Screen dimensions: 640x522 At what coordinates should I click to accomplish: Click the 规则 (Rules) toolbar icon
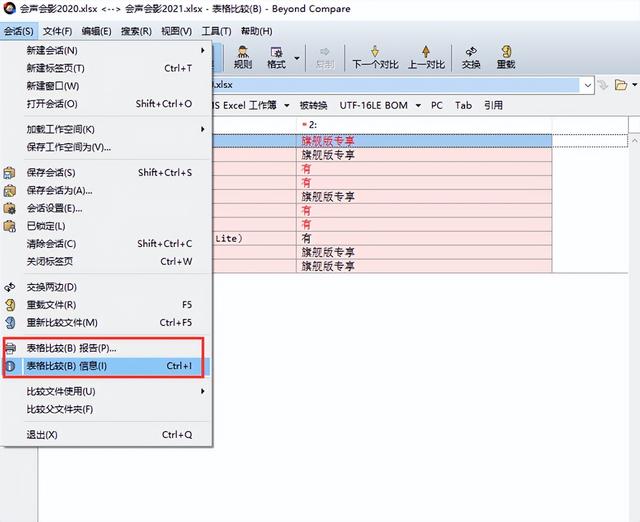coord(242,57)
